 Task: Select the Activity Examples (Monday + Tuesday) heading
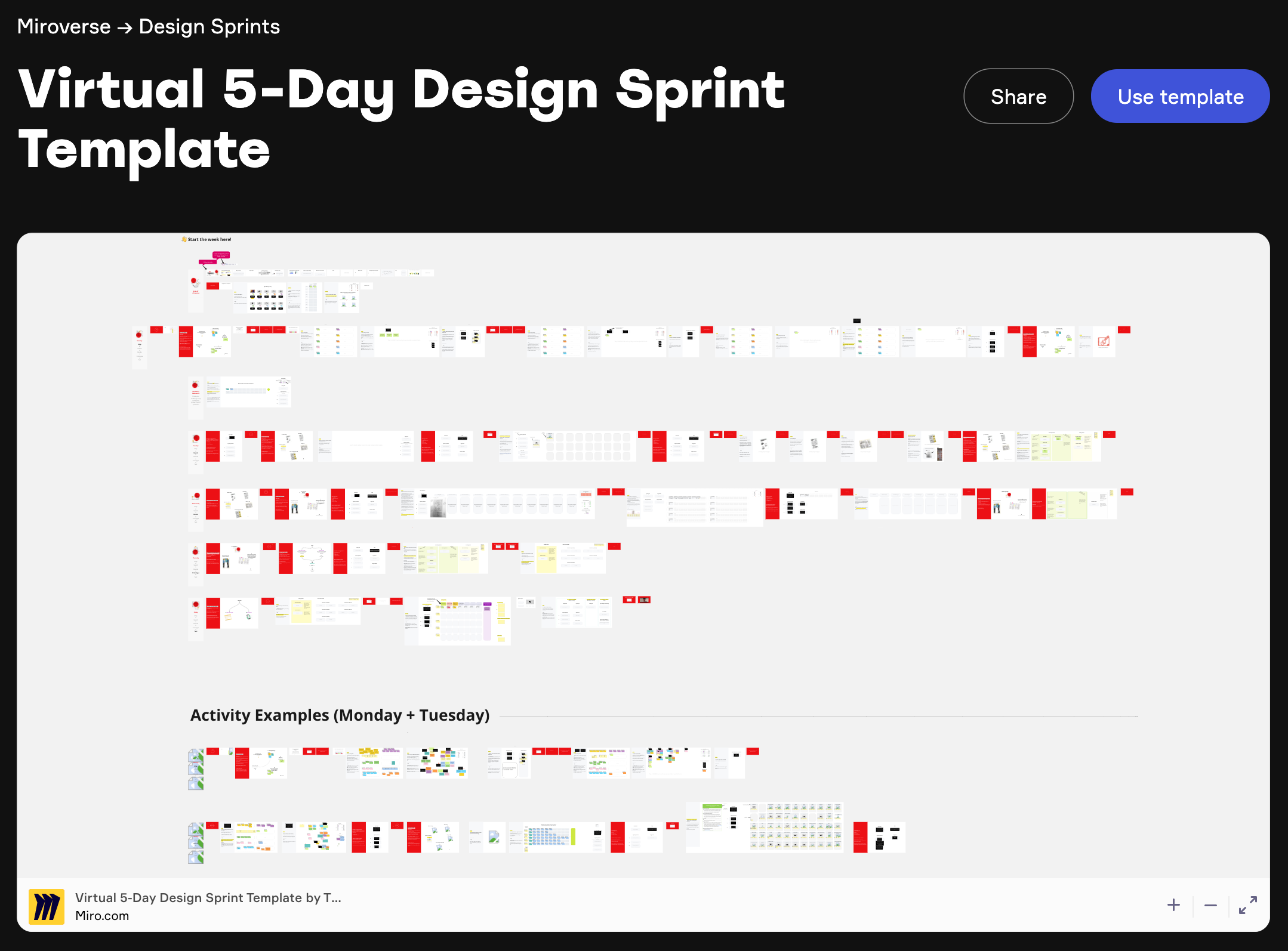point(340,715)
